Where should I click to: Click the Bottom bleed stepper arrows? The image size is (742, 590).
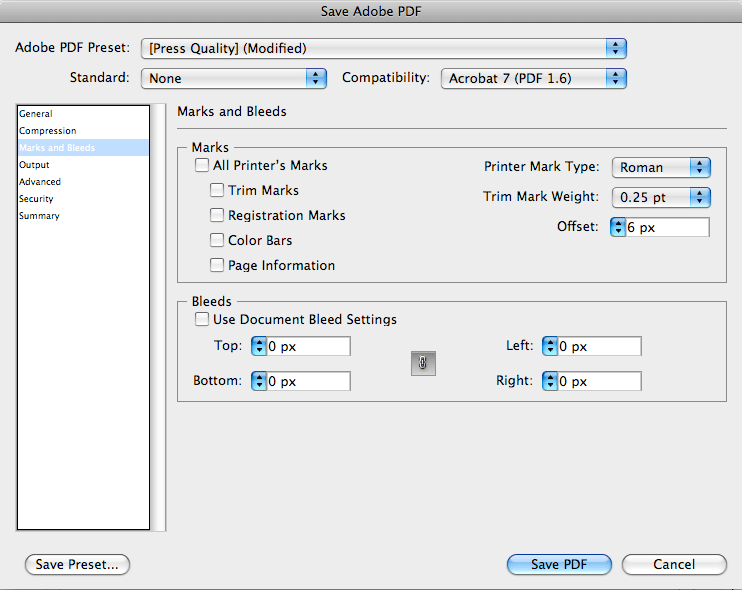pyautogui.click(x=259, y=381)
